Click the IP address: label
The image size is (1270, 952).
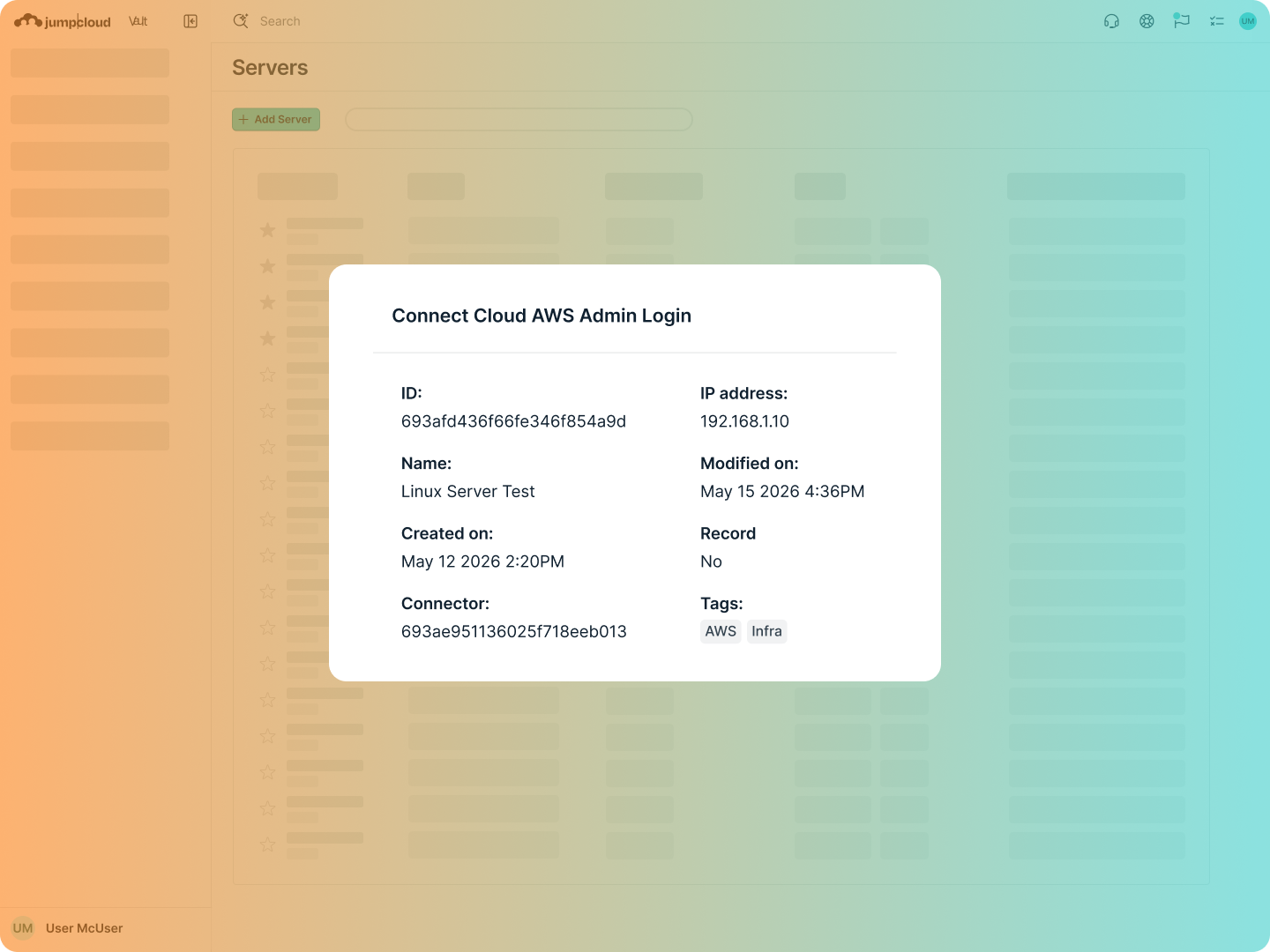(x=743, y=393)
